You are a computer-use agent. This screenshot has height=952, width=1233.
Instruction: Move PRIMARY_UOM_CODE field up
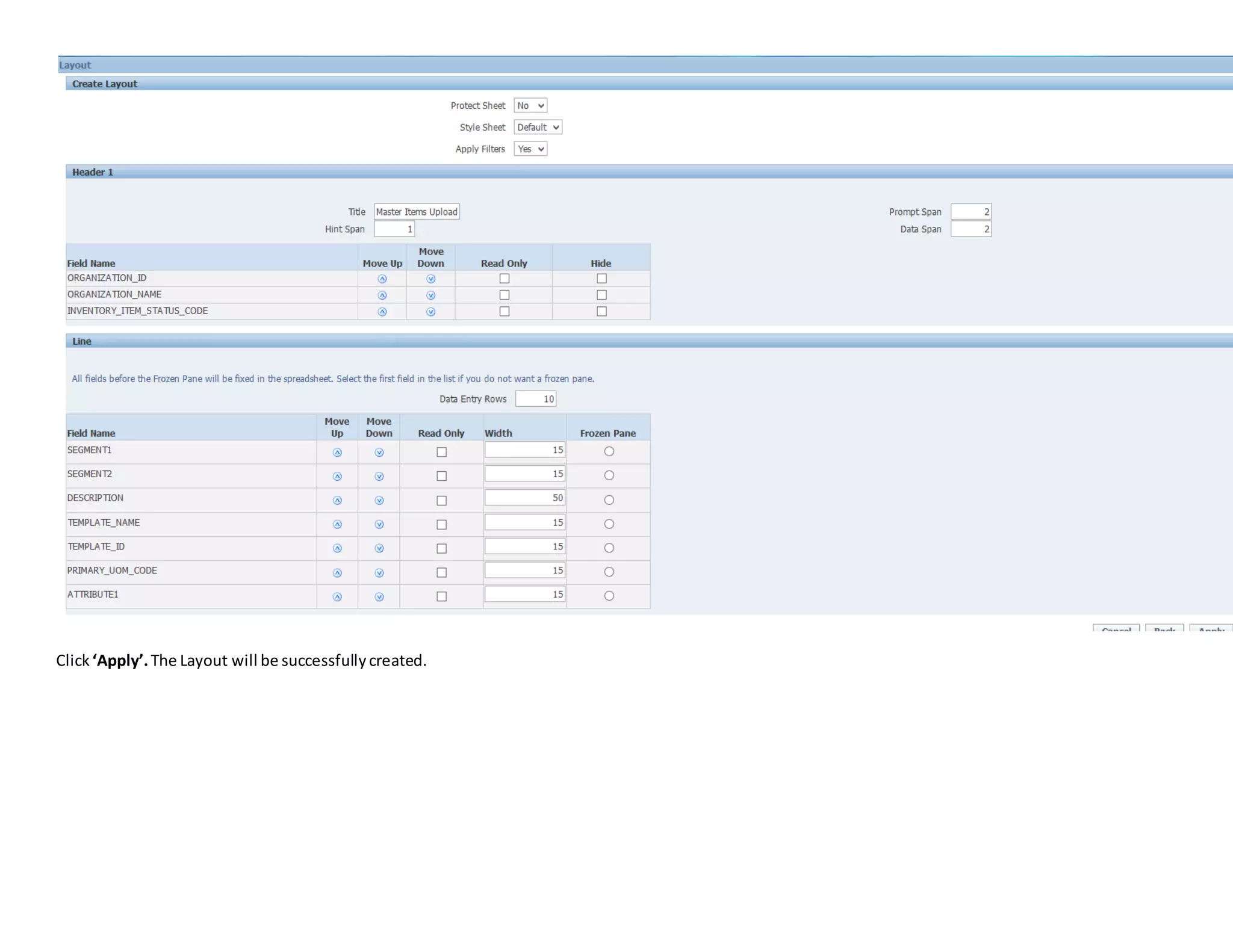coord(337,573)
